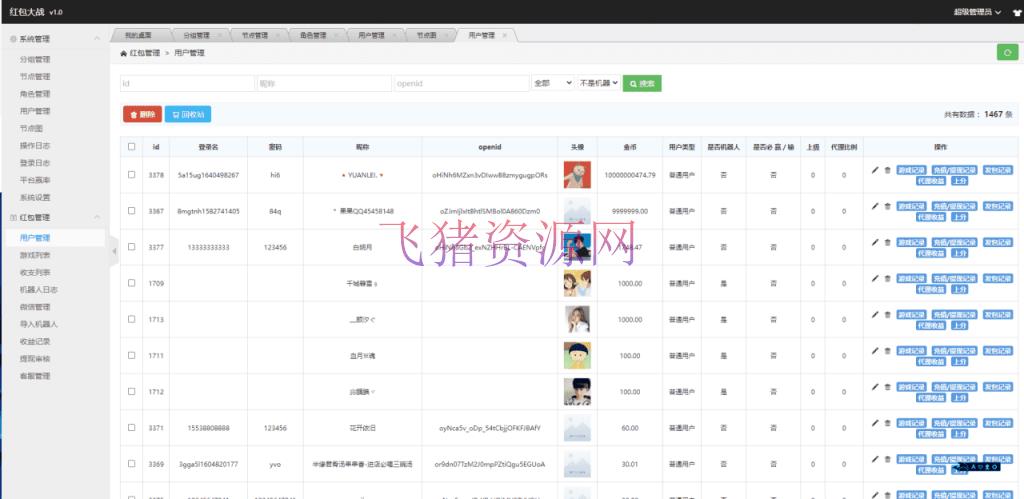The width and height of the screenshot is (1024, 499).
Task: Edit user 3371 with the pencil icon
Action: tap(875, 423)
